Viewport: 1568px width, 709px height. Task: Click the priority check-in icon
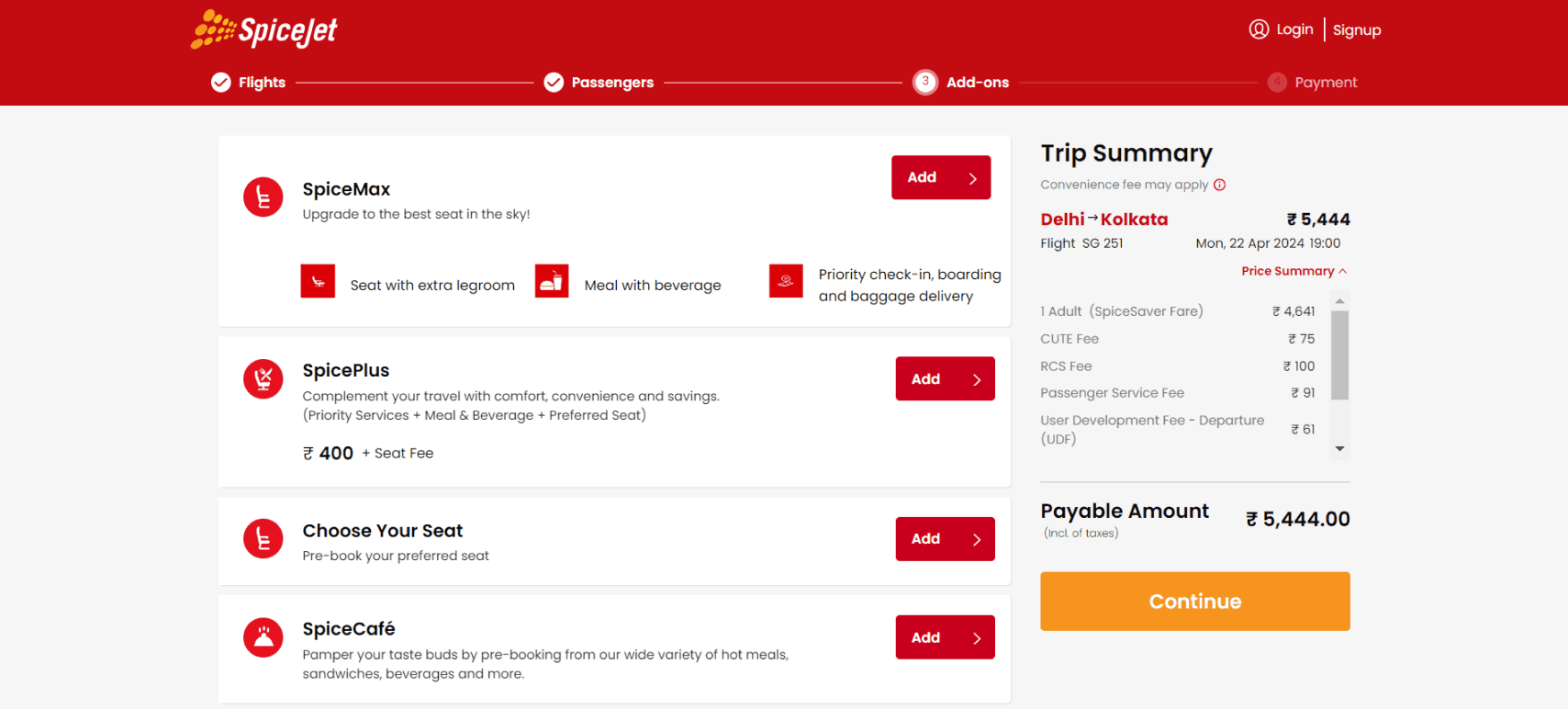786,281
